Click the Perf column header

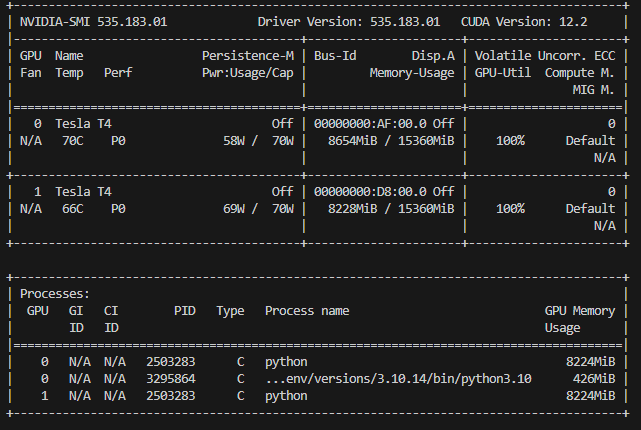click(x=118, y=73)
